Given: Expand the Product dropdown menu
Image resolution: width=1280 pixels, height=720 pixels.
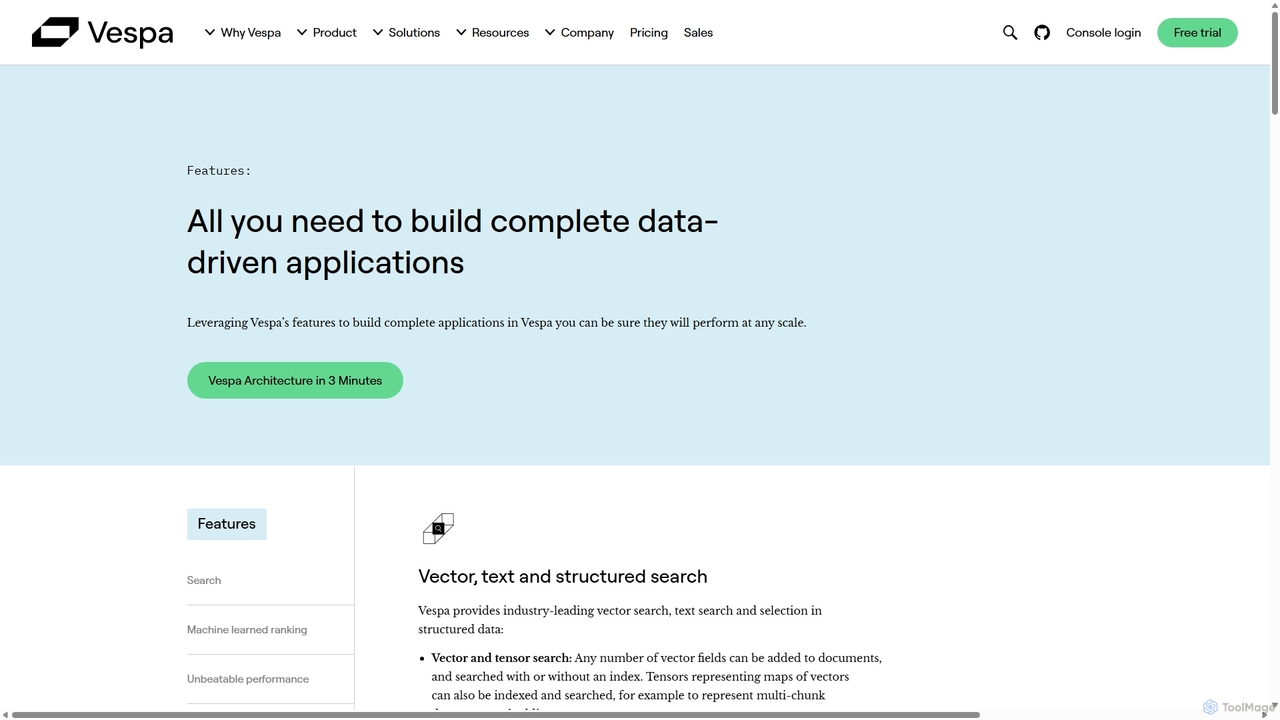Looking at the screenshot, I should coord(327,33).
